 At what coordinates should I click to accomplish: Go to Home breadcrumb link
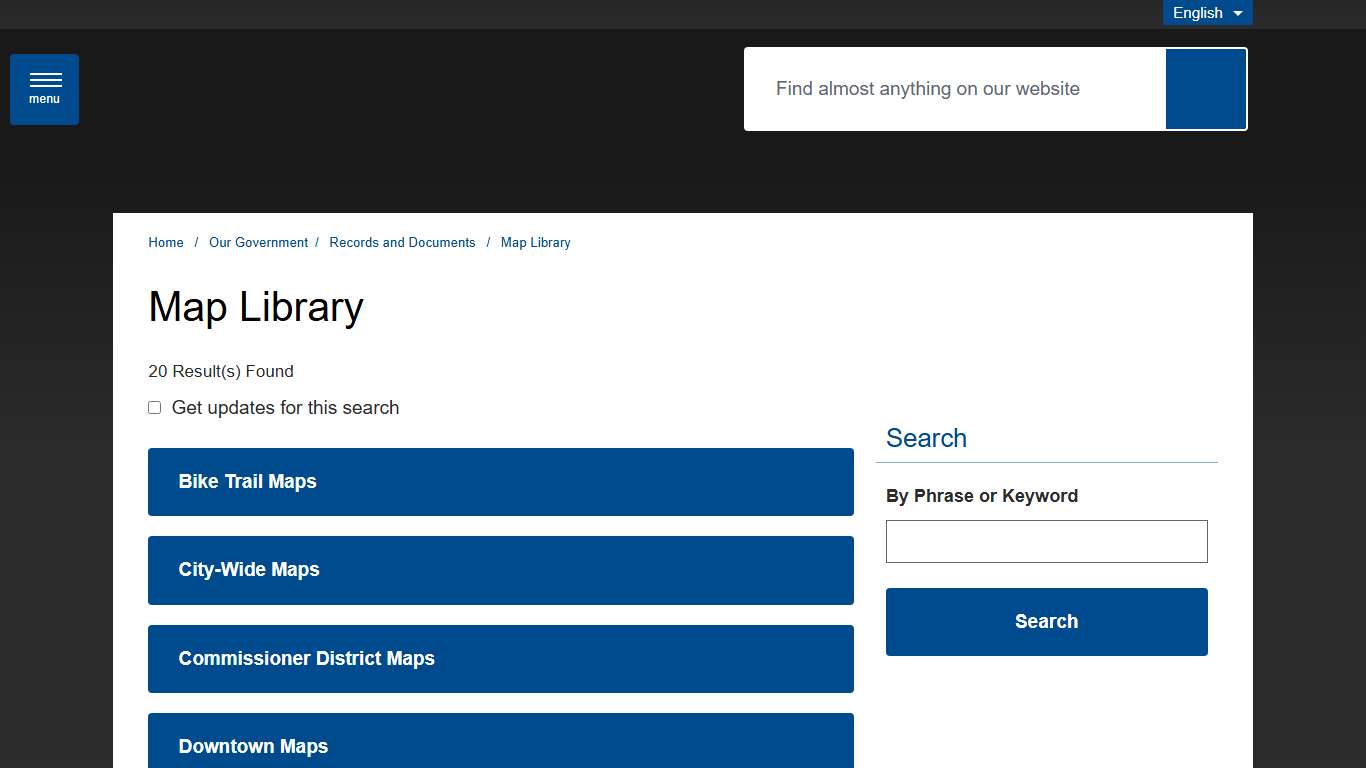166,243
